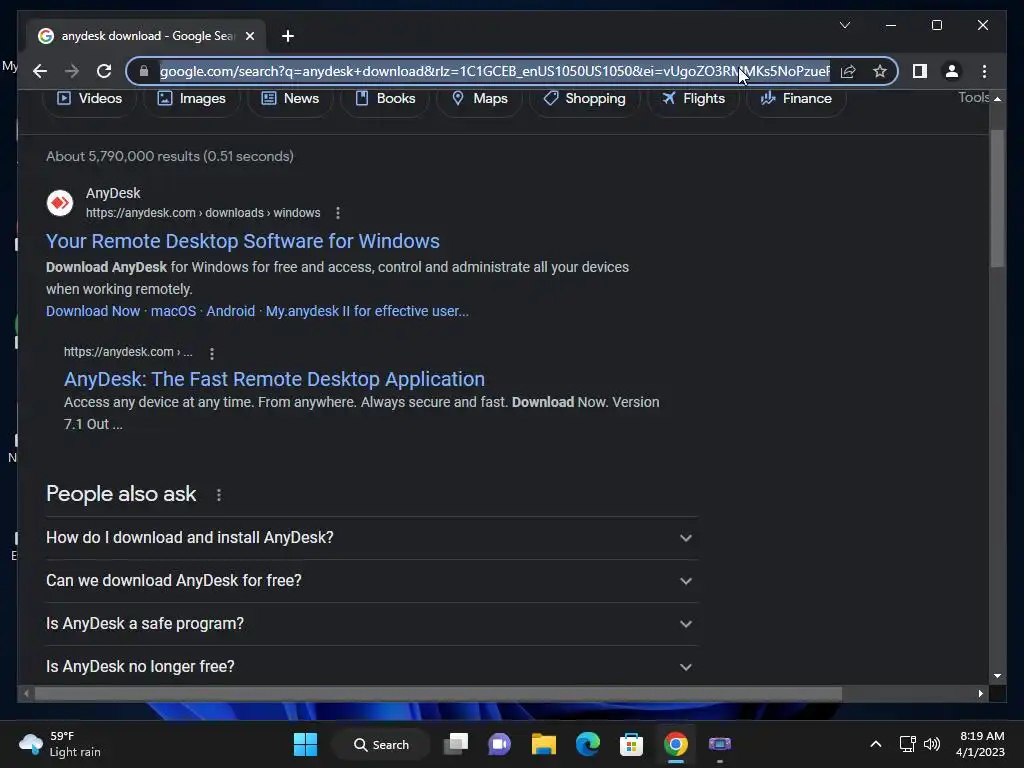Click the taskbar Search box
This screenshot has height=768, width=1024.
click(x=381, y=744)
